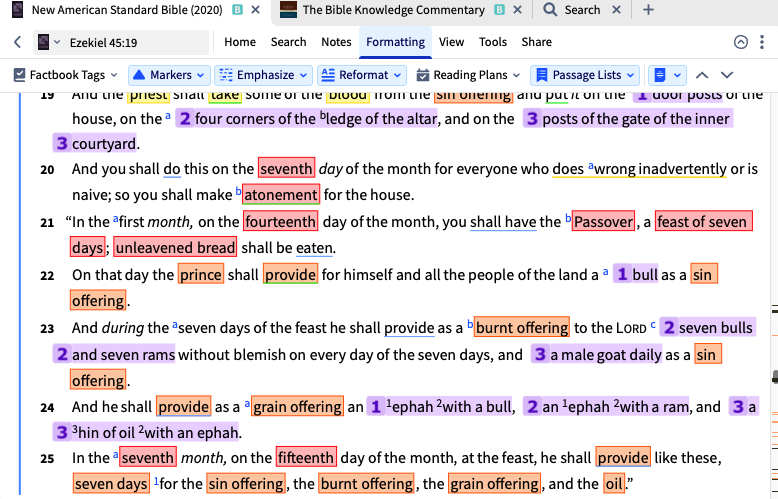Open the Reading Plans dropdown
The image size is (778, 499).
tap(468, 75)
